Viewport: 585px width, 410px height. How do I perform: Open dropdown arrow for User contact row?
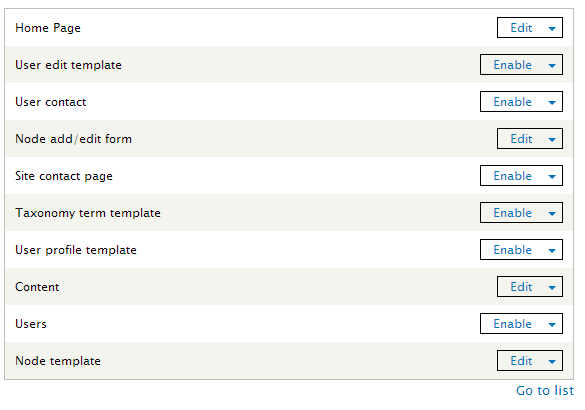(552, 102)
